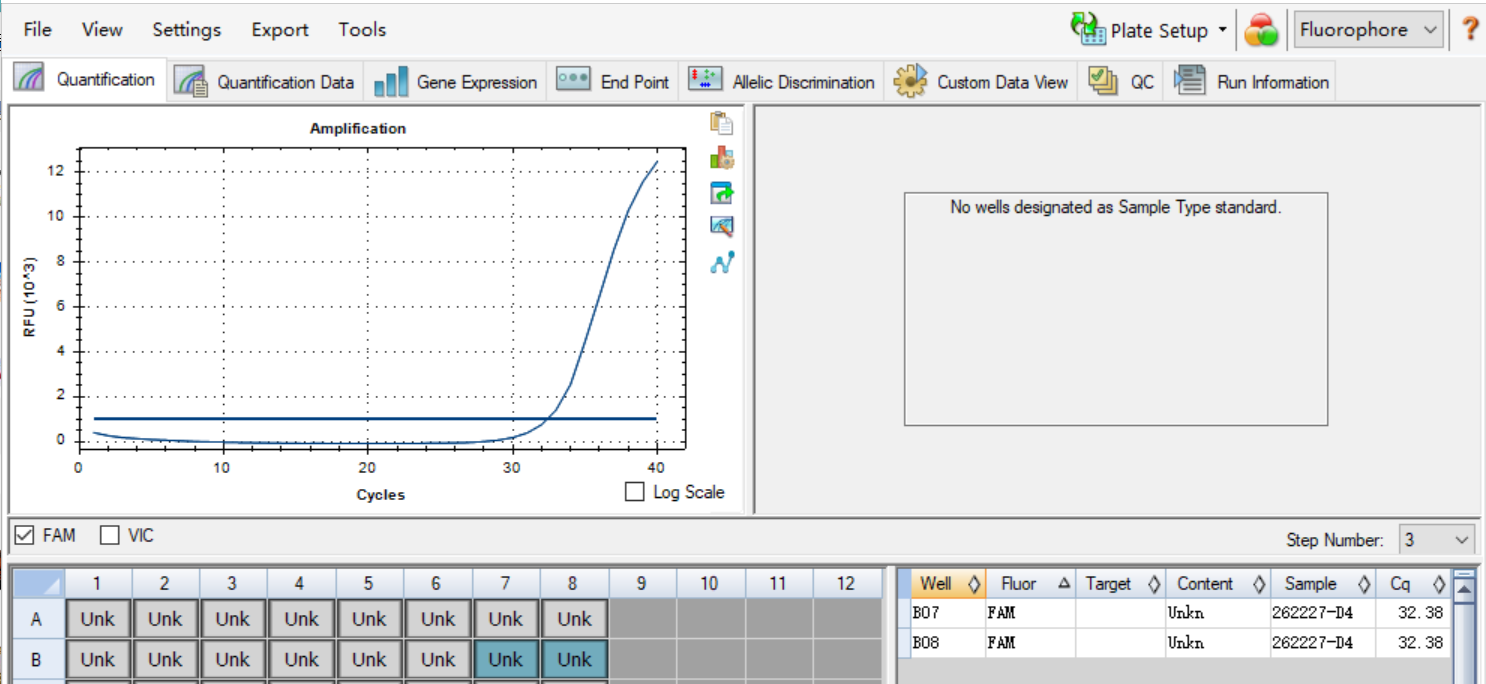The image size is (1486, 684).
Task: Switch to the Allelic Discrimination tab
Action: [782, 82]
